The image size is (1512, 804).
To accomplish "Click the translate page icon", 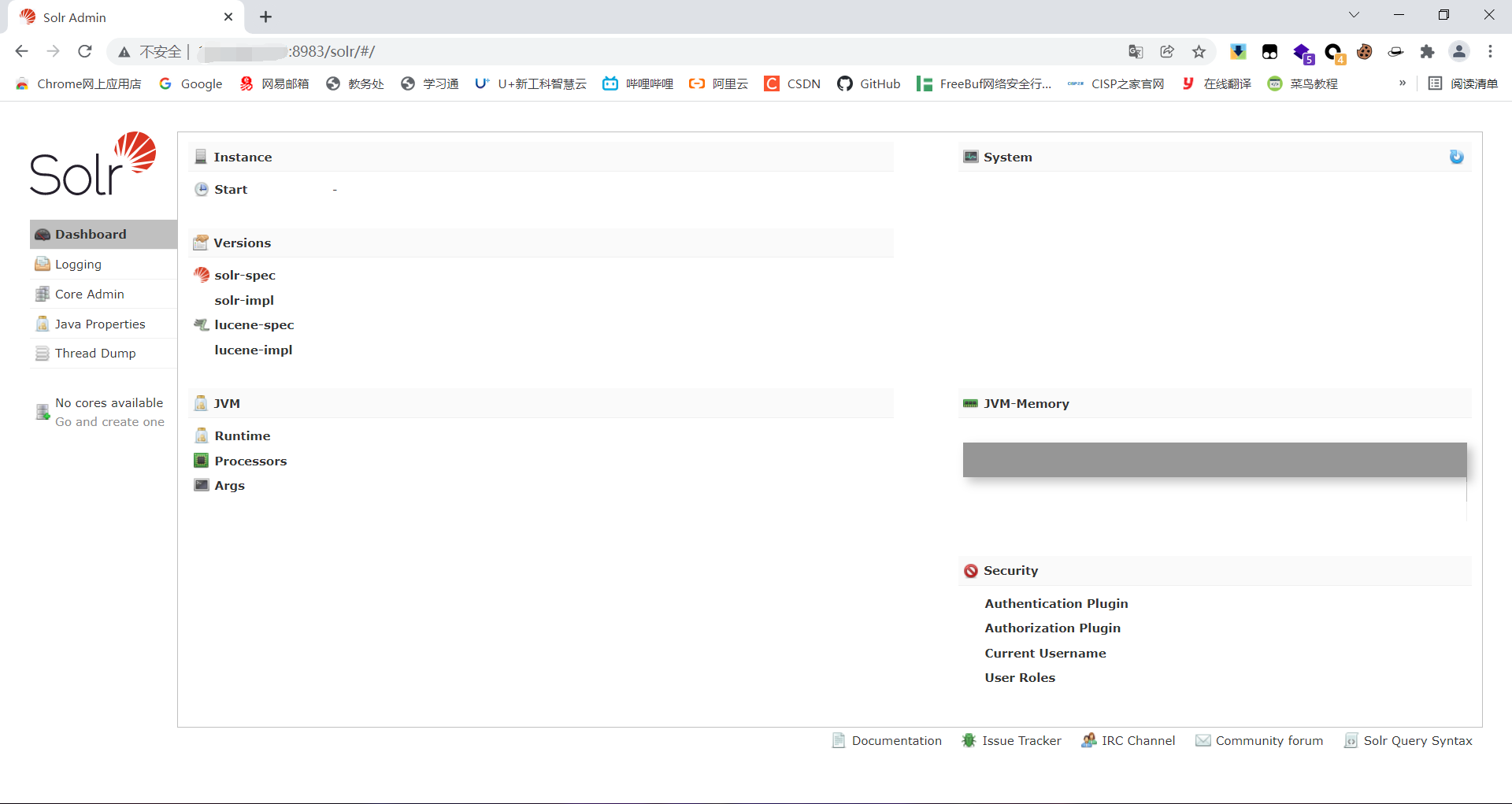I will 1136,52.
